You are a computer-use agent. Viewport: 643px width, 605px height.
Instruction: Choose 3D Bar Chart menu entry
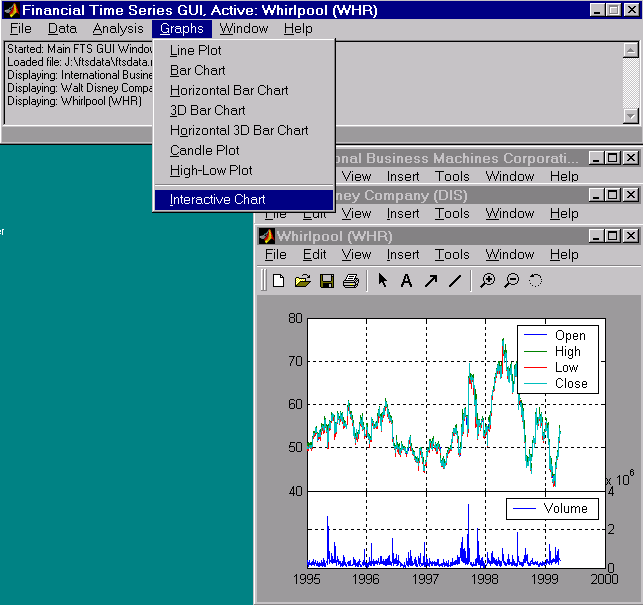[x=245, y=110]
